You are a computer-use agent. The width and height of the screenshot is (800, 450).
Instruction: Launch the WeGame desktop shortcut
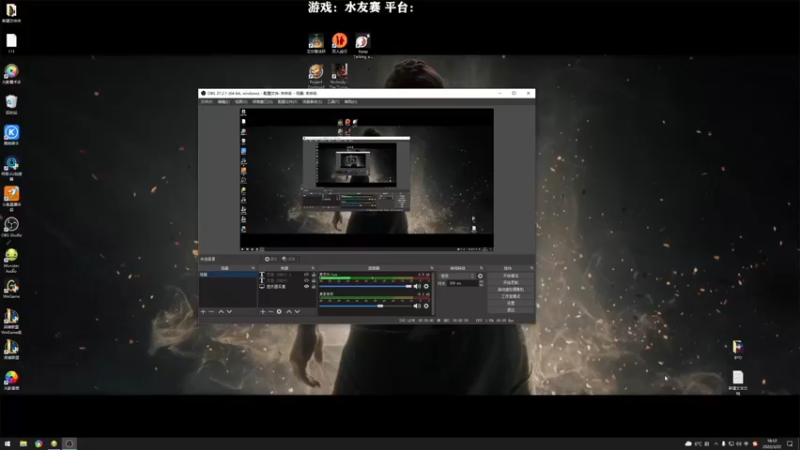pyautogui.click(x=11, y=288)
